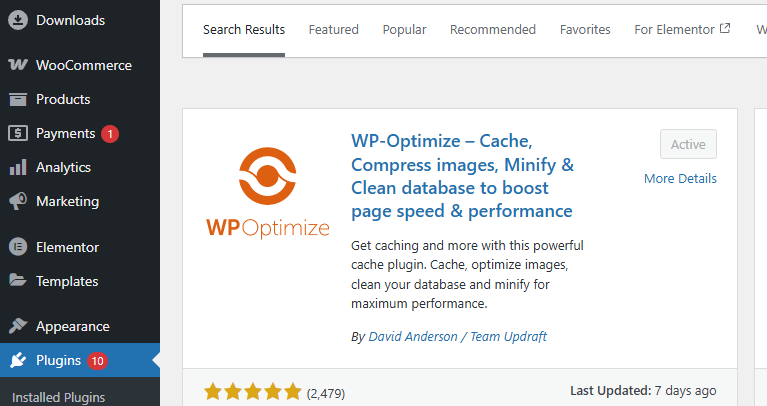Click the Templates folder icon
This screenshot has height=406, width=767.
[x=18, y=281]
